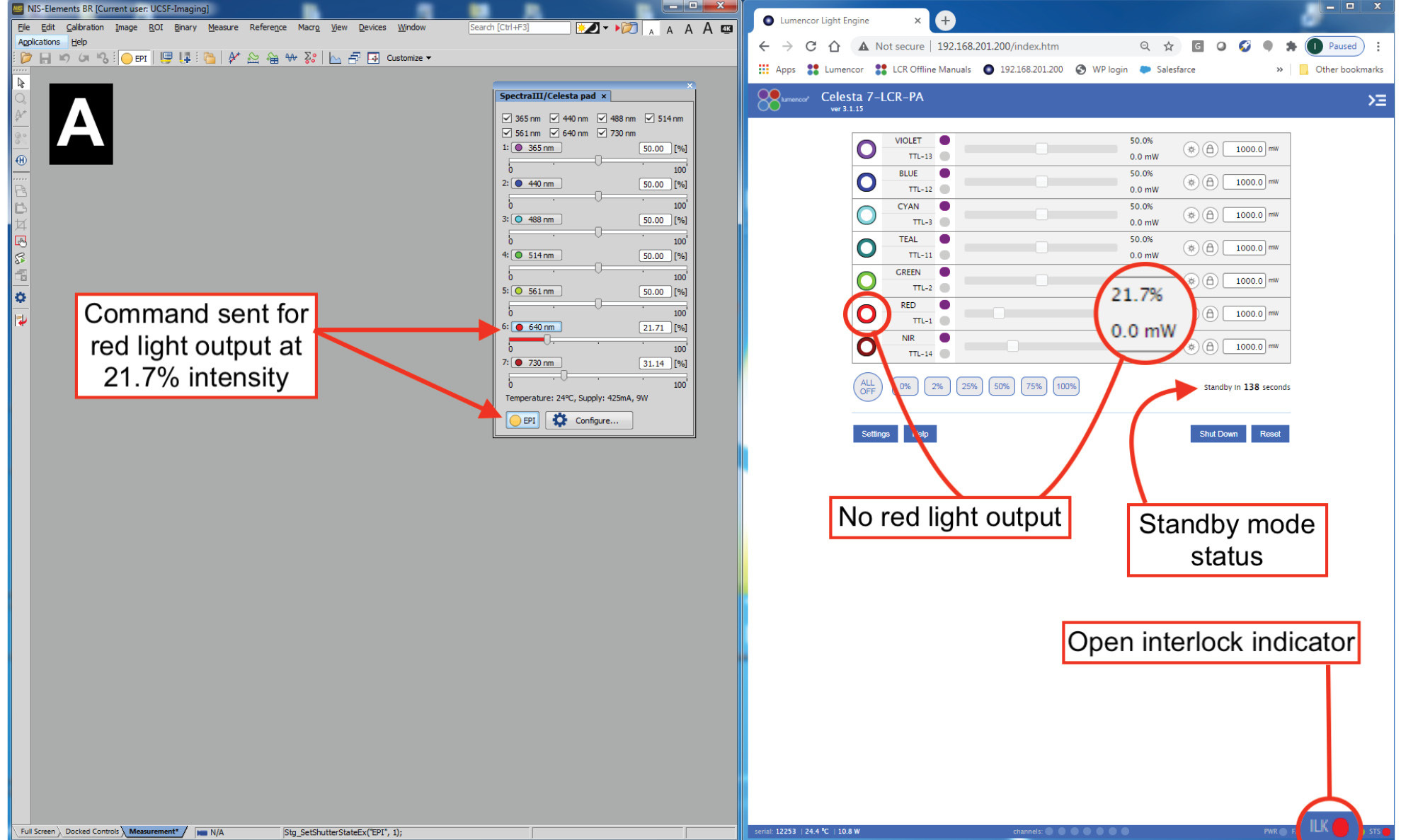Open Chrome's three-dot browser menu

1378,46
